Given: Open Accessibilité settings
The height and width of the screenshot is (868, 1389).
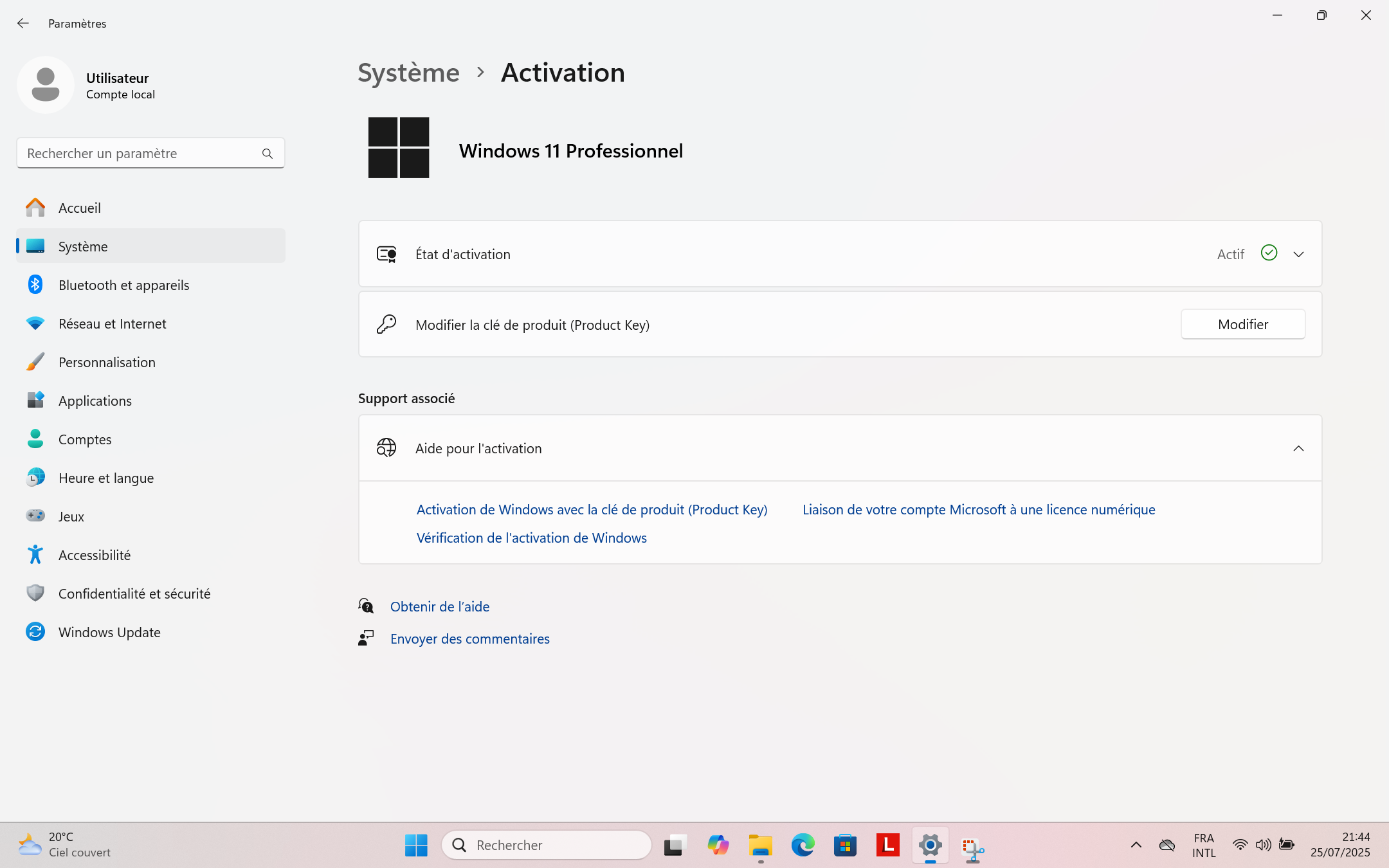Looking at the screenshot, I should [95, 555].
